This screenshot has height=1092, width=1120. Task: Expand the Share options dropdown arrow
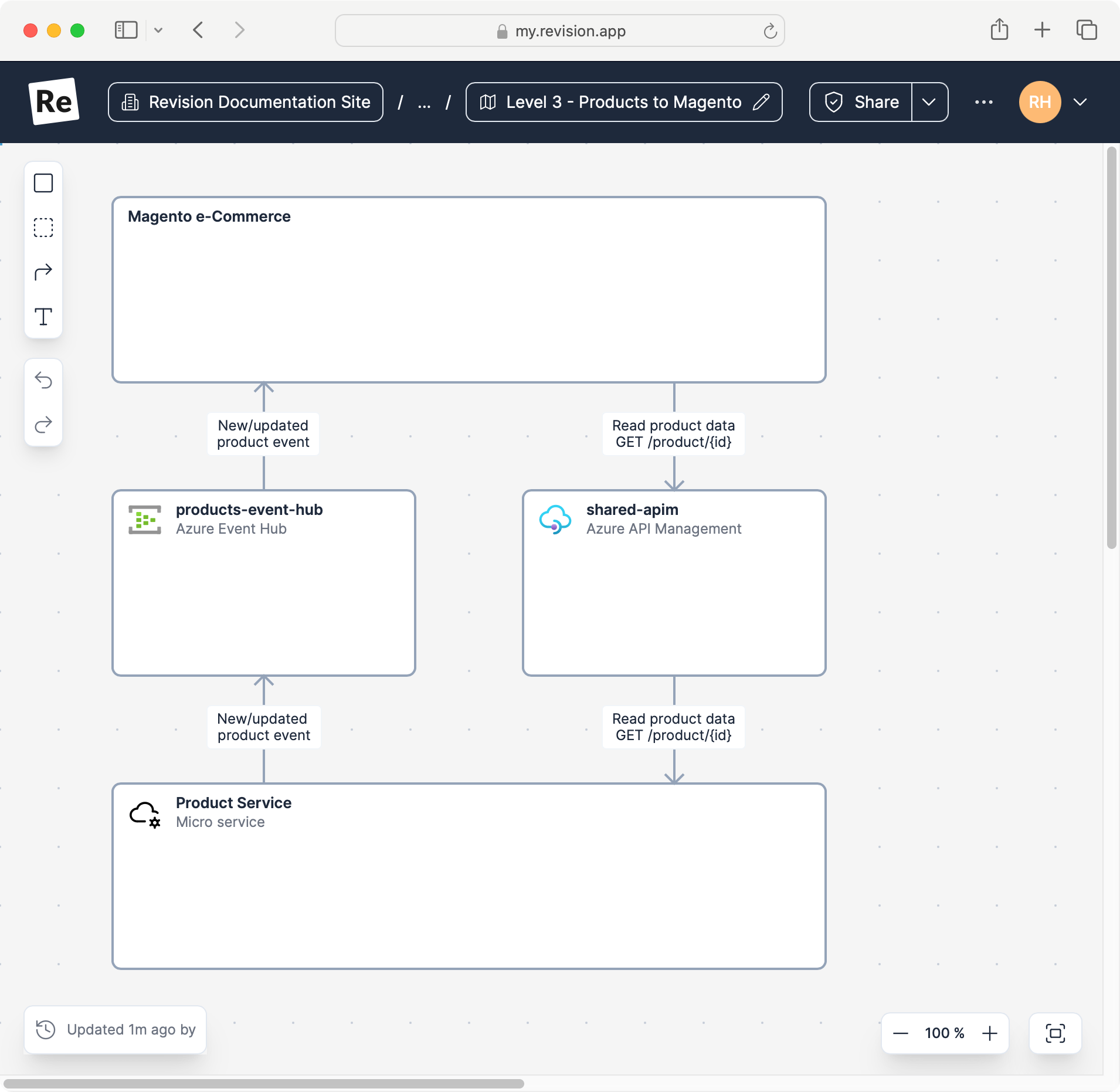929,102
